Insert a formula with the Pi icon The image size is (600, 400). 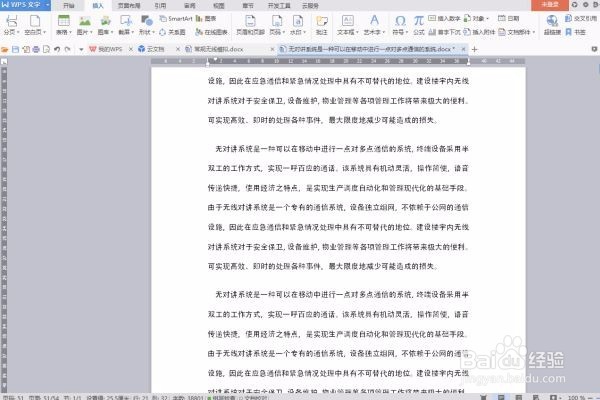pyautogui.click(x=419, y=25)
